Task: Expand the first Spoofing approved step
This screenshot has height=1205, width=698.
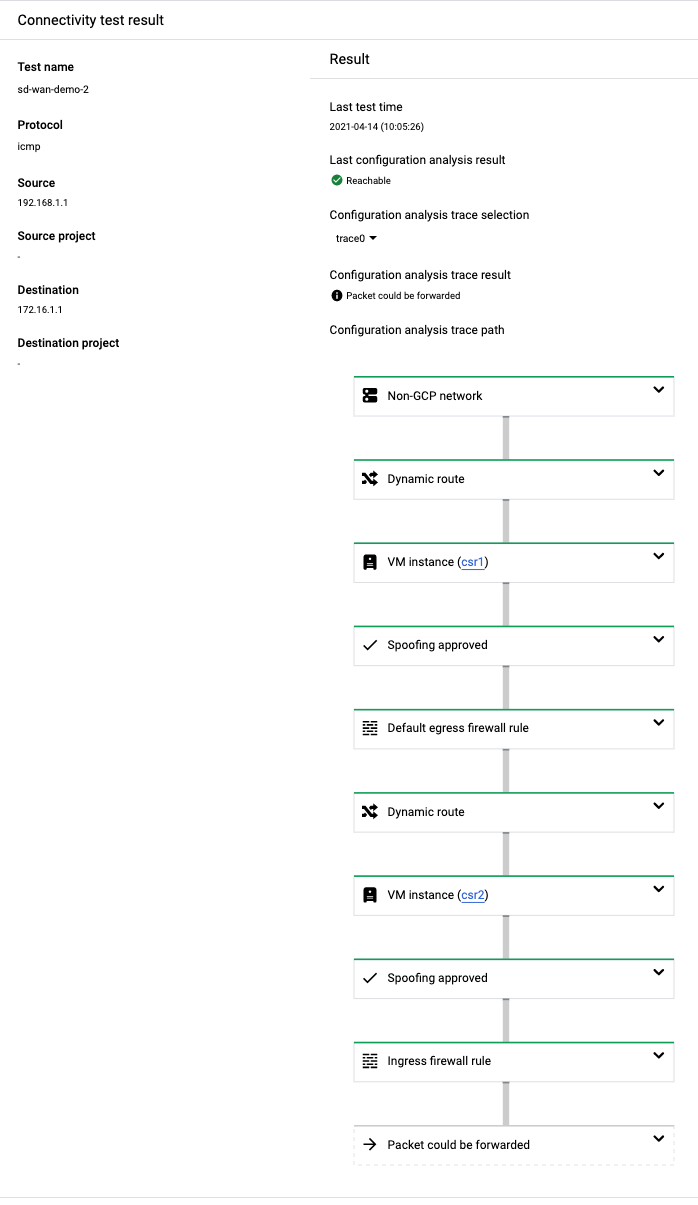Action: 658,639
